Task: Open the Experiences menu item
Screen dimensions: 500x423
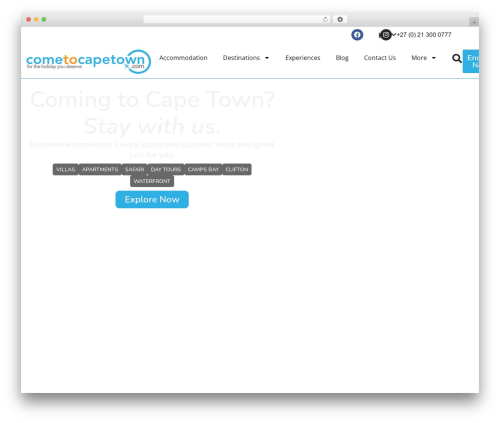Action: pyautogui.click(x=303, y=58)
